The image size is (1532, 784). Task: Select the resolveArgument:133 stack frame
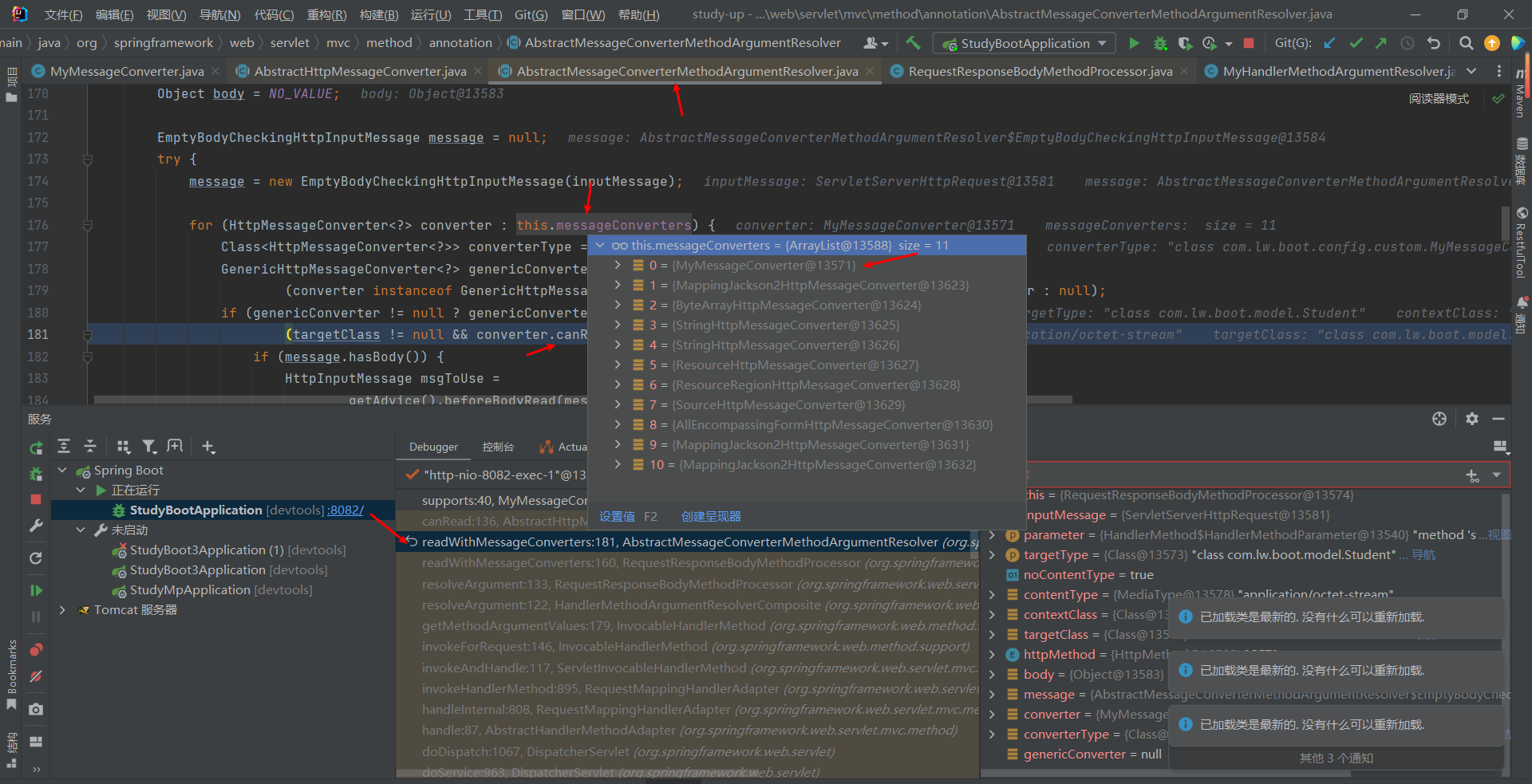687,584
